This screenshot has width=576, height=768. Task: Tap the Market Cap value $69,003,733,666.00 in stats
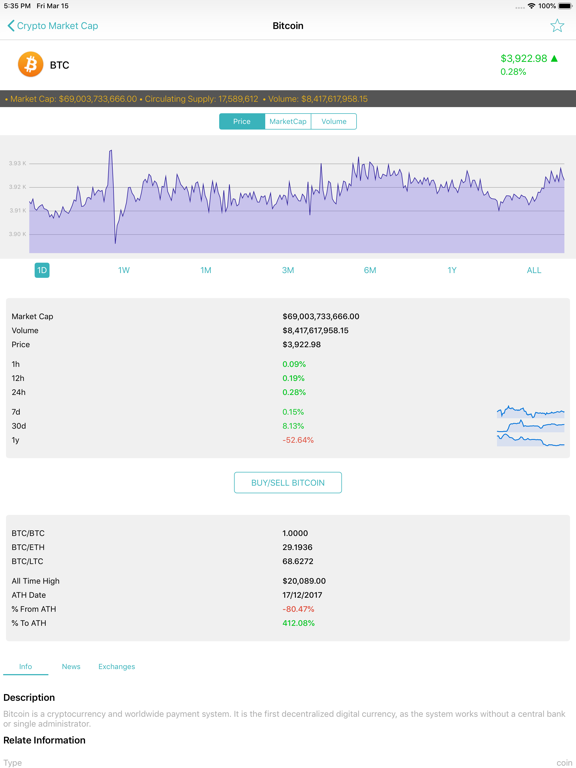tap(321, 316)
